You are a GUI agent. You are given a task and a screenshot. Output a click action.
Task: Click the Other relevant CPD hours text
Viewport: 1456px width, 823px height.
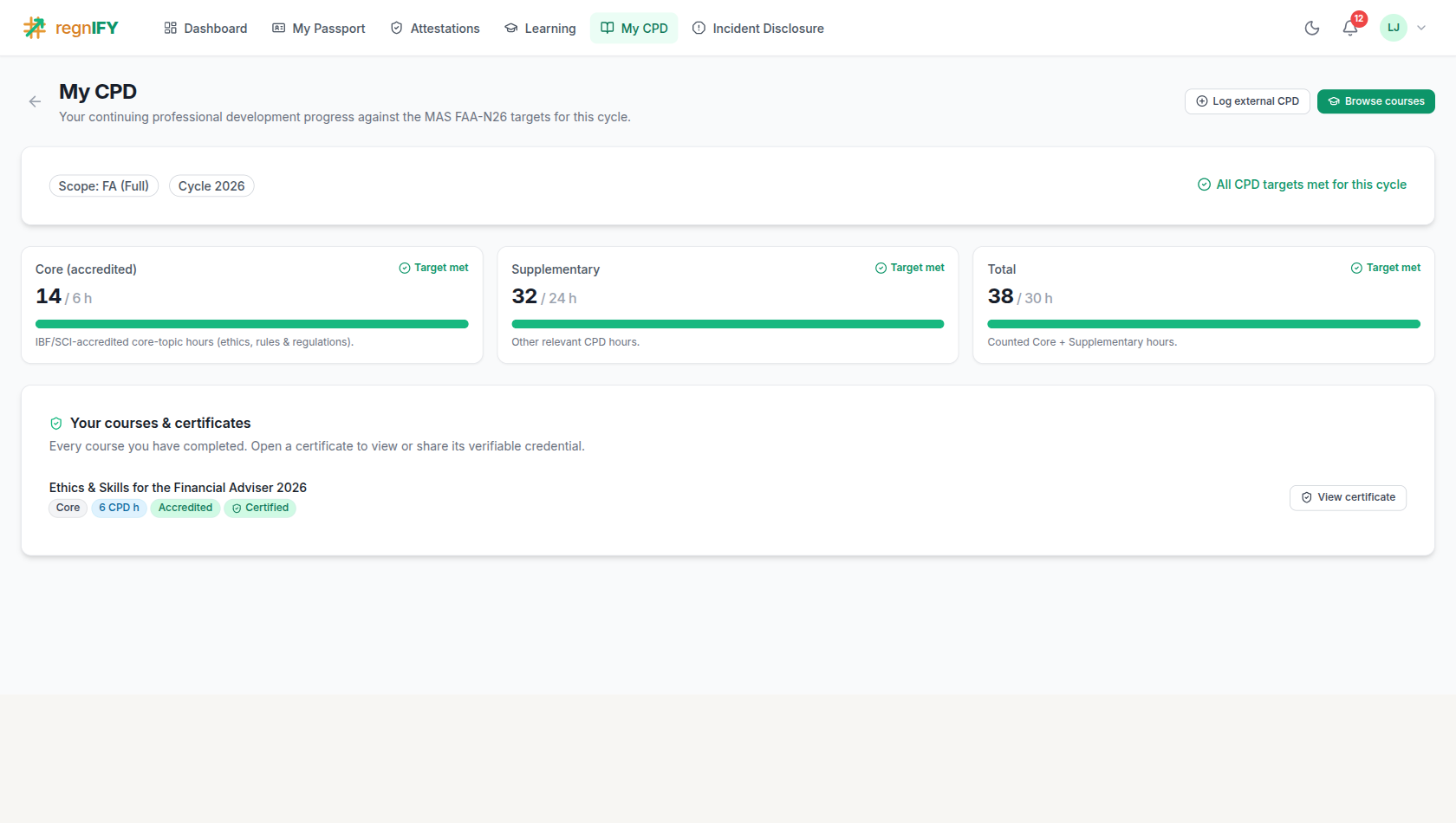pos(575,342)
